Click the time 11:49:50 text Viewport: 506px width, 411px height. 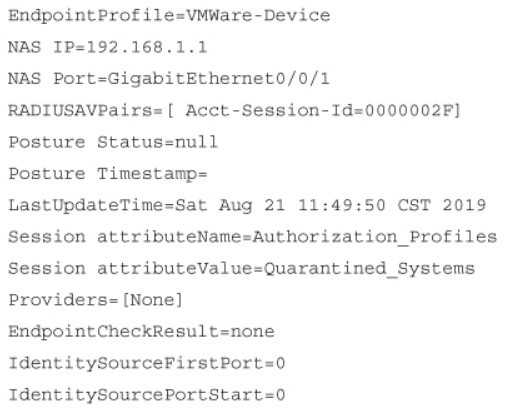coord(342,205)
